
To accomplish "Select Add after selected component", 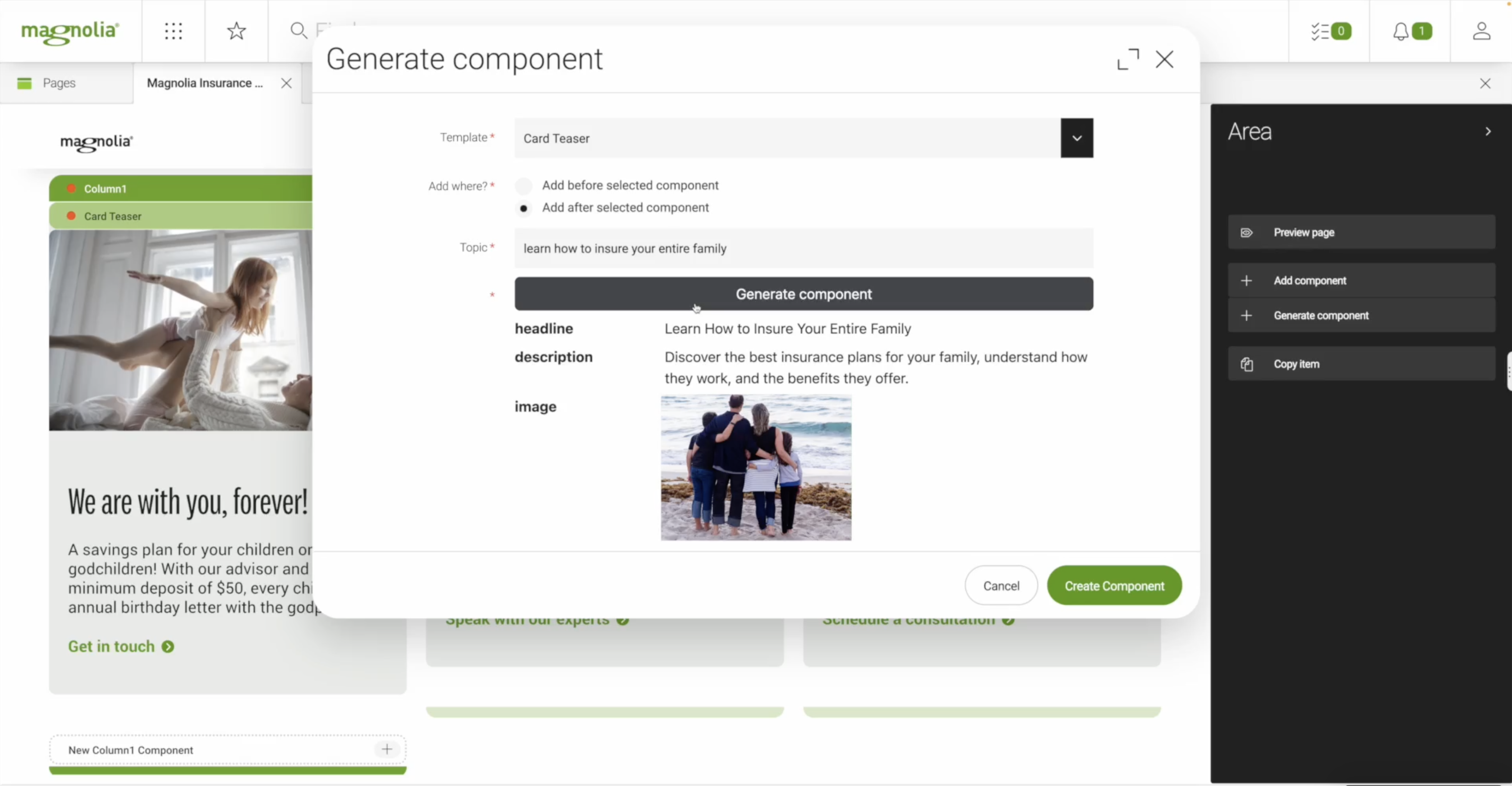I will 524,208.
